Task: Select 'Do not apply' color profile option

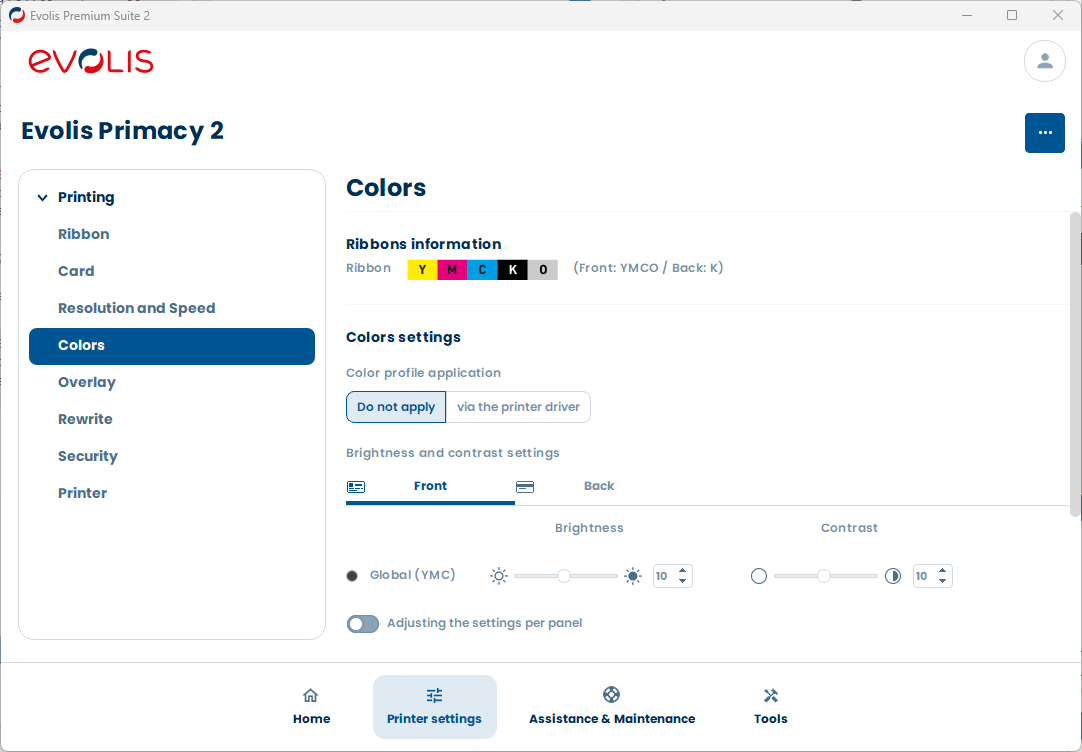Action: tap(396, 407)
